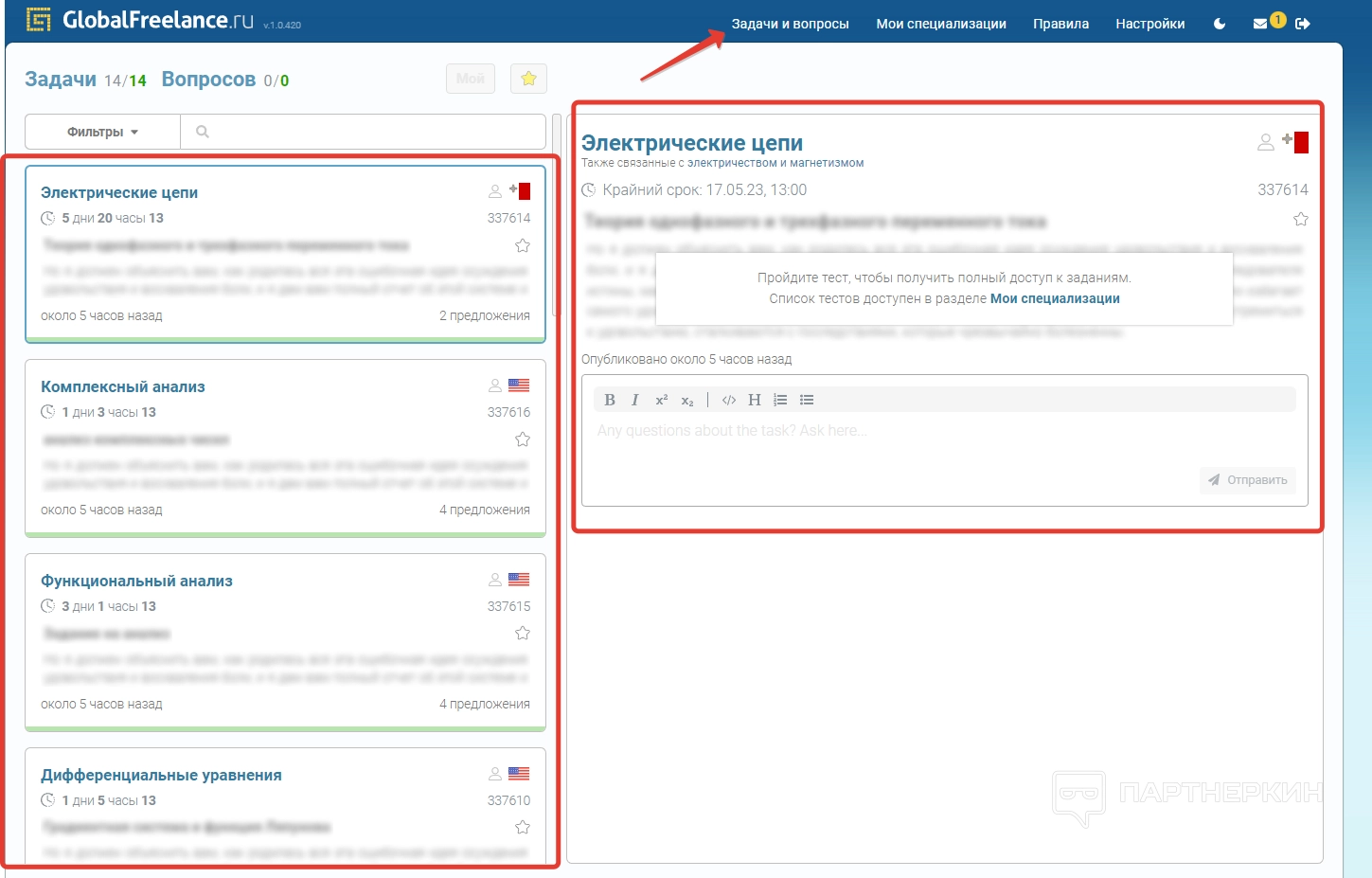This screenshot has height=878, width=1372.
Task: Open the "Комплексный анализ" task
Action: point(123,386)
